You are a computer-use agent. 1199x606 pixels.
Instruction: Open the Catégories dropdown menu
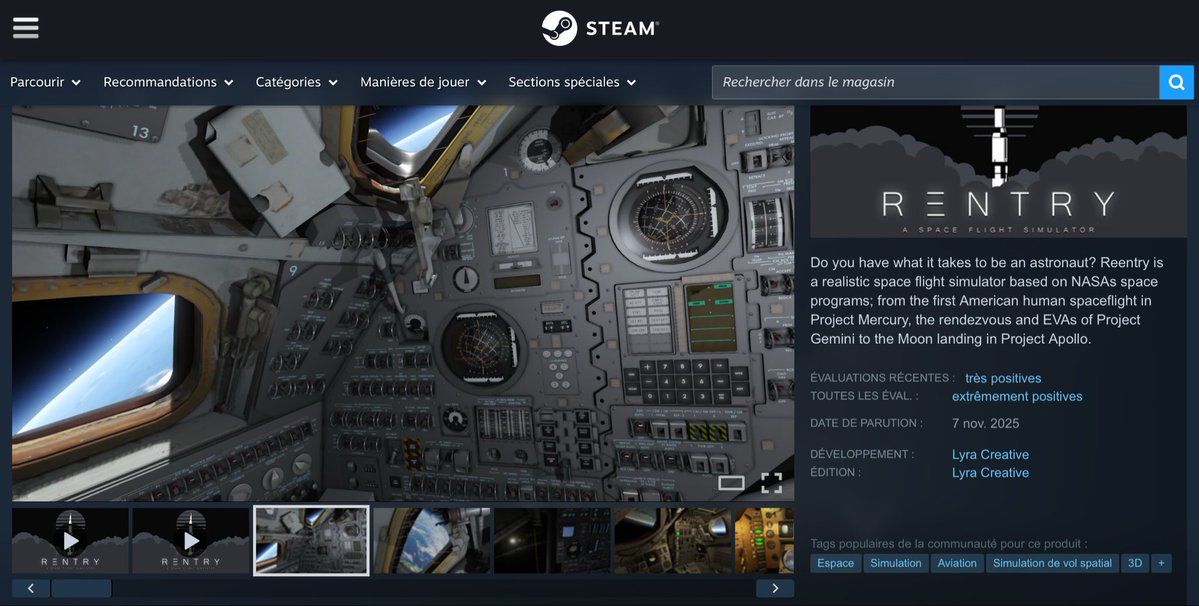297,82
